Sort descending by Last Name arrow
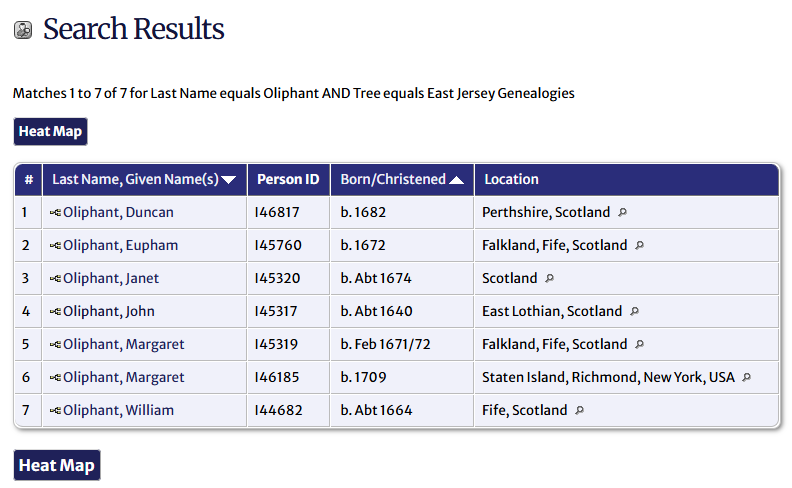 point(229,180)
